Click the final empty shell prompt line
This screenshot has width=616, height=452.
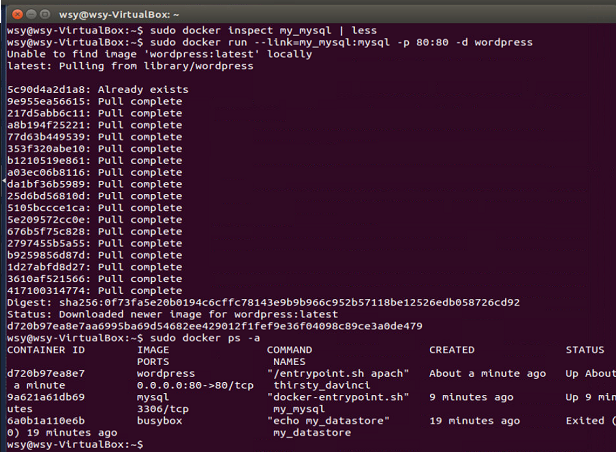[x=75, y=445]
